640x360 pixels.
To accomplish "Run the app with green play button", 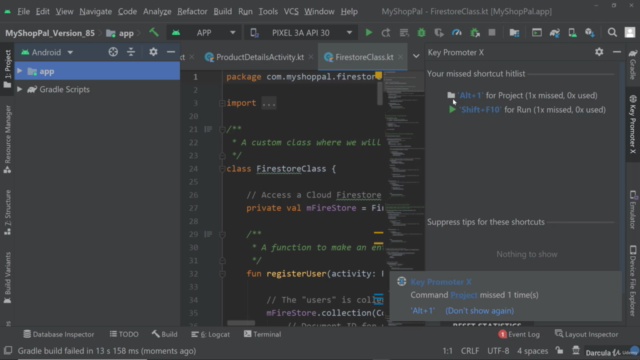I will pyautogui.click(x=369, y=33).
